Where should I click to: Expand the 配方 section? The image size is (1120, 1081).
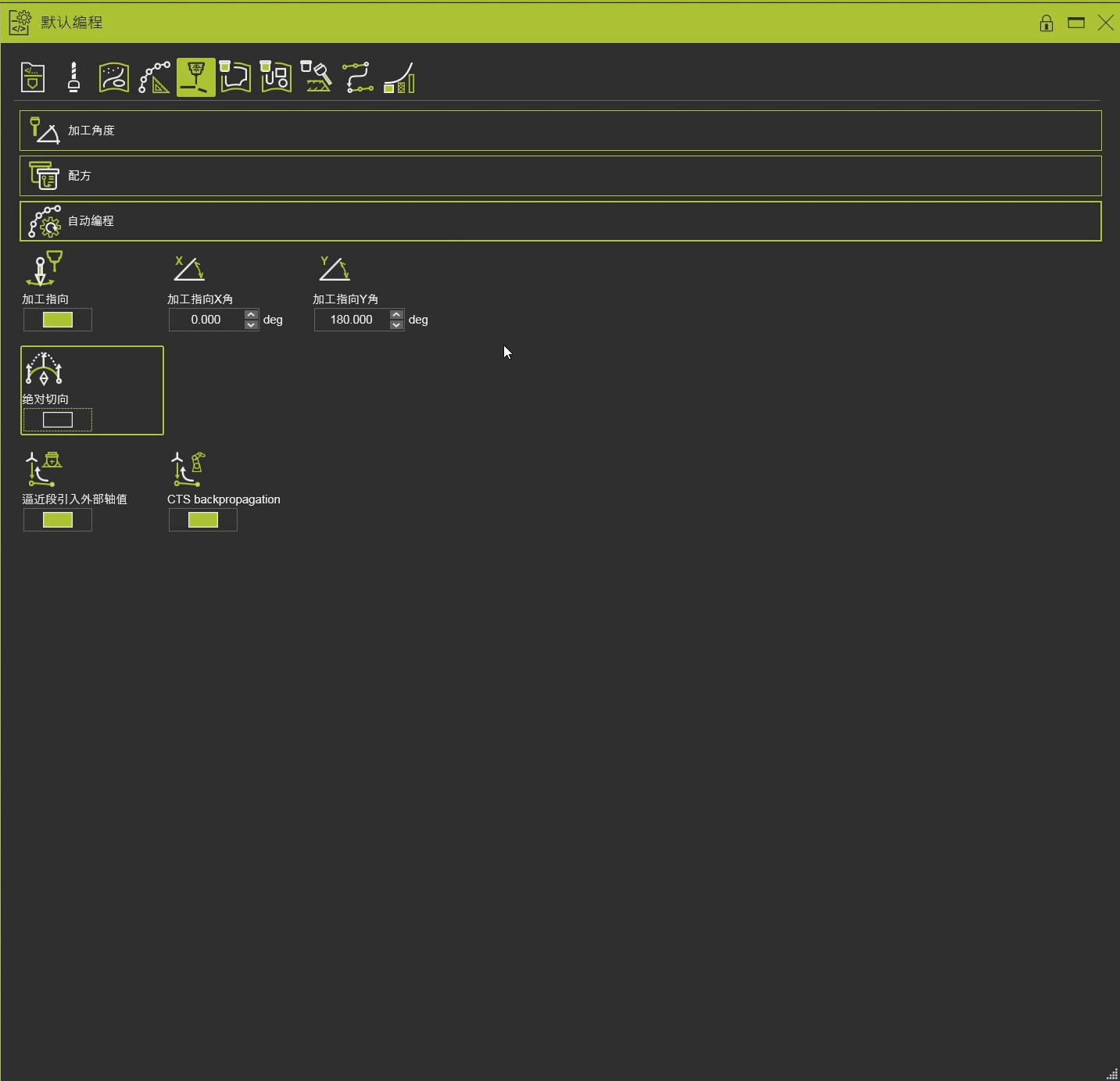coord(560,176)
